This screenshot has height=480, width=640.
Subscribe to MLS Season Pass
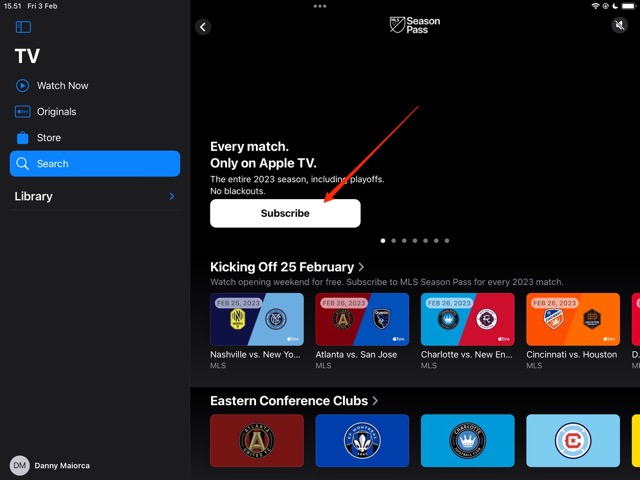pyautogui.click(x=285, y=213)
